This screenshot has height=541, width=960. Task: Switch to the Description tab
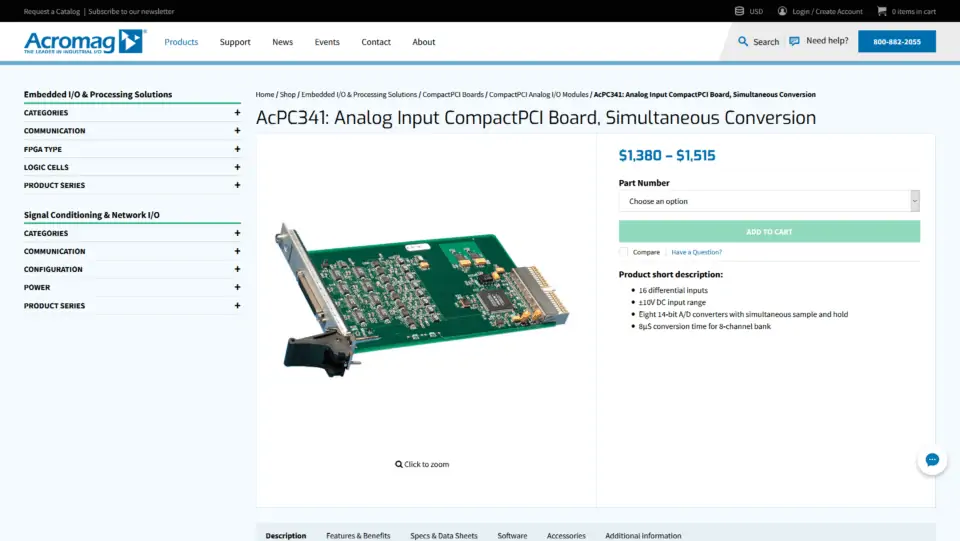(x=286, y=535)
